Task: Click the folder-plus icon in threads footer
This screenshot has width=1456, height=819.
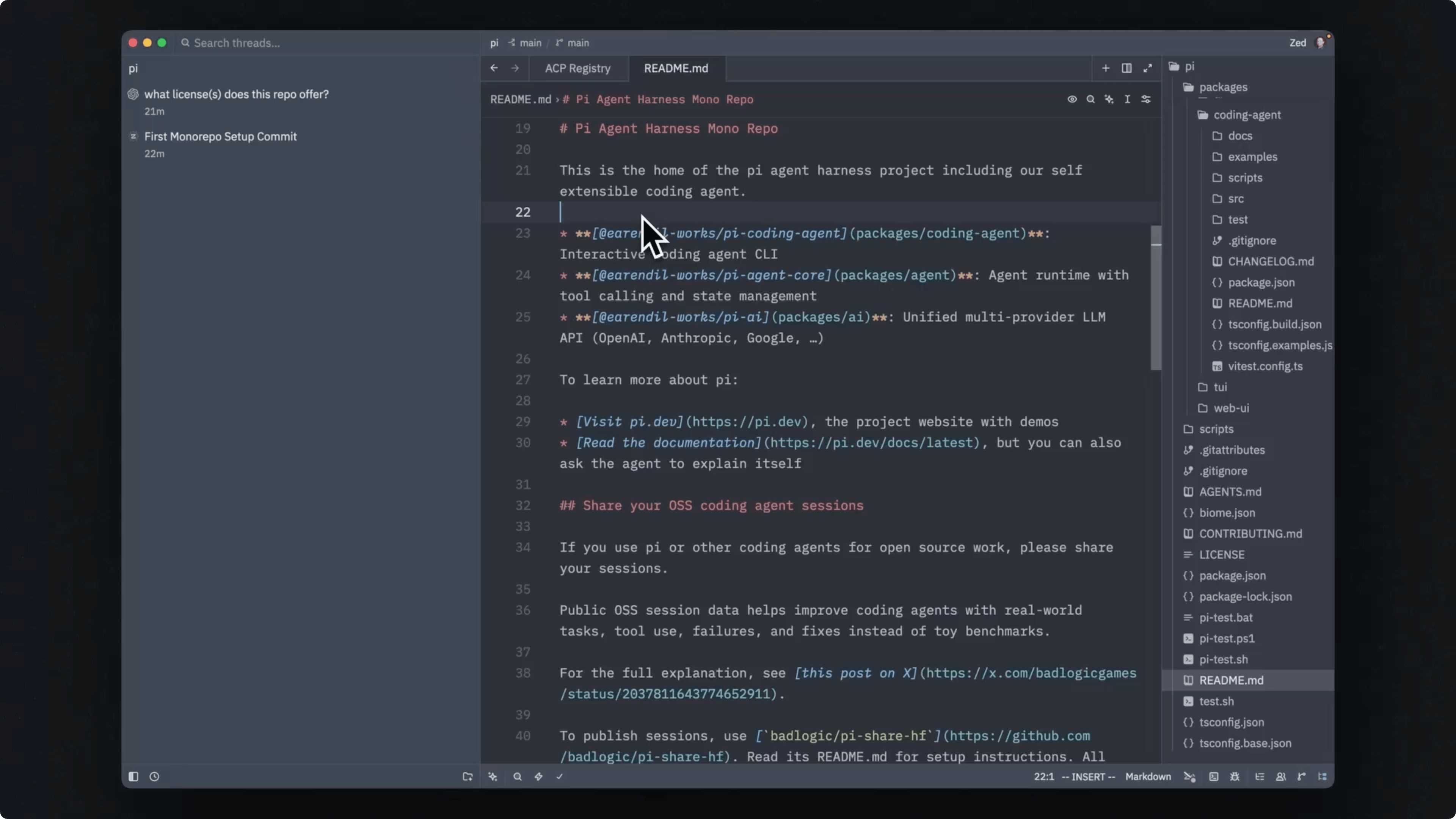Action: 468,777
